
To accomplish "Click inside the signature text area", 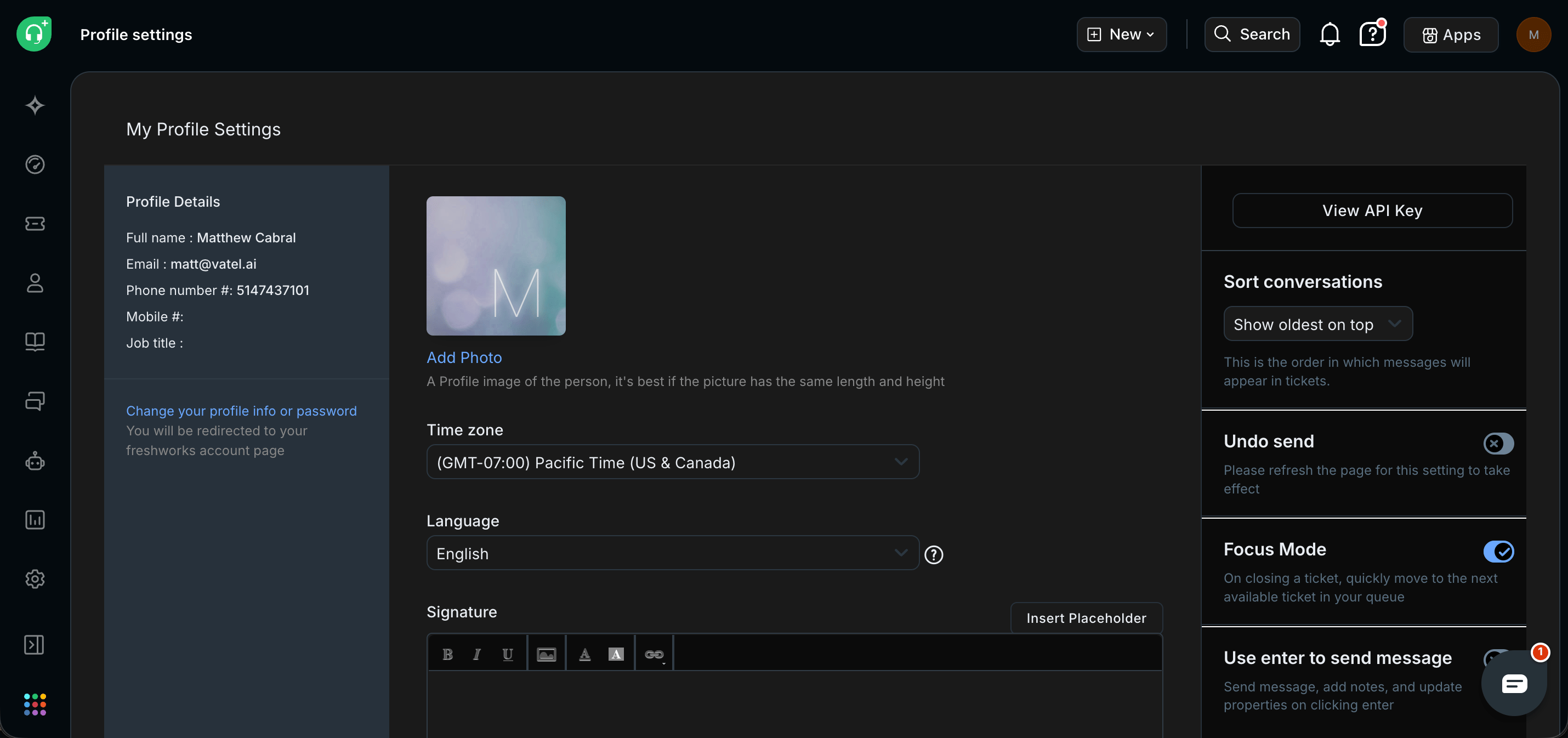I will tap(794, 704).
